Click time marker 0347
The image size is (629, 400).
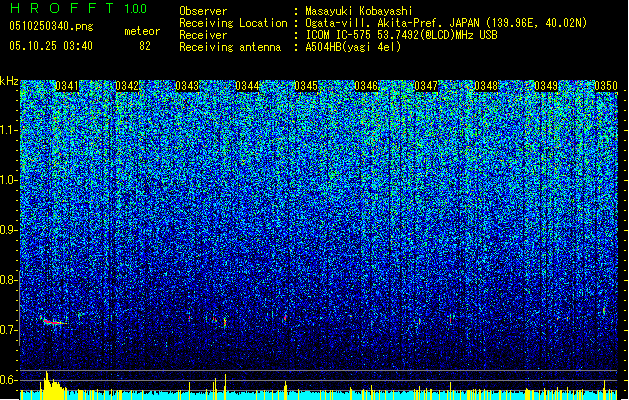(426, 86)
